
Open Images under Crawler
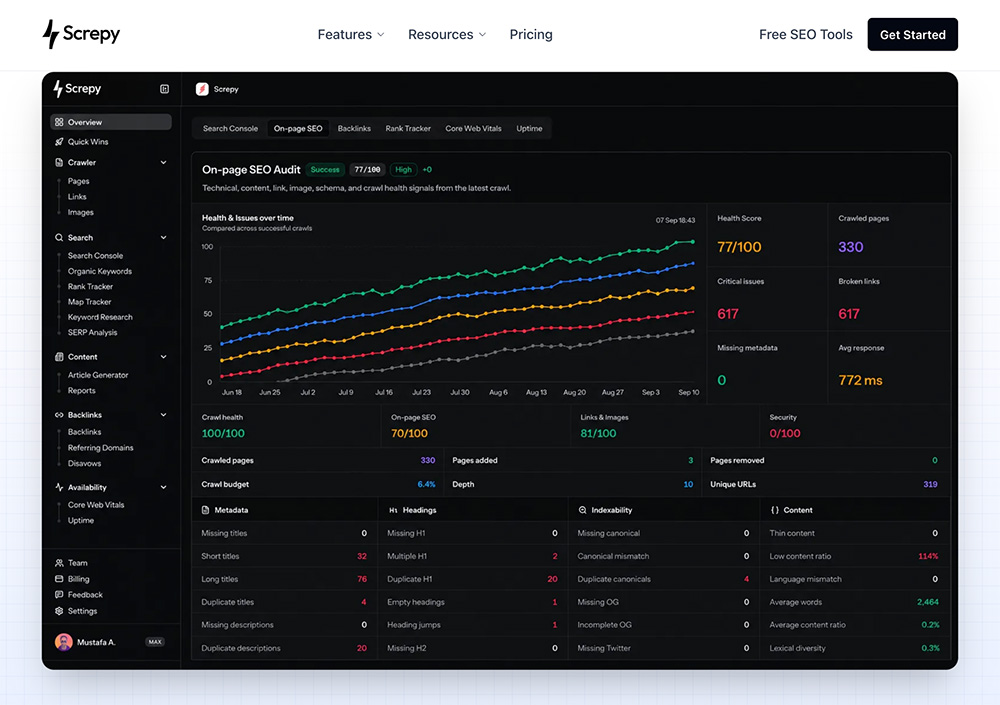tap(80, 212)
